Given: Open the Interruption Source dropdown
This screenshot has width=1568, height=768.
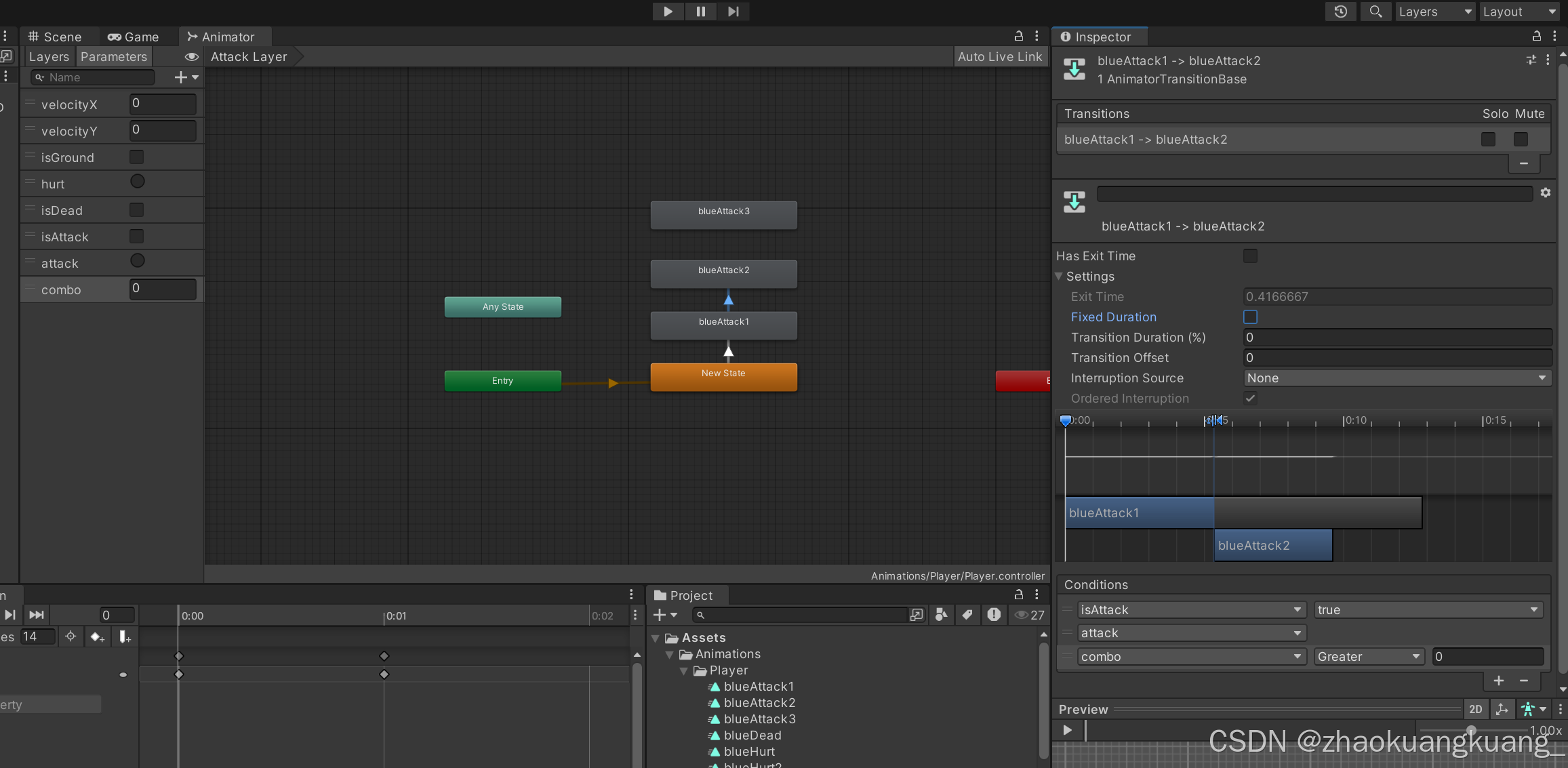Looking at the screenshot, I should 1398,378.
